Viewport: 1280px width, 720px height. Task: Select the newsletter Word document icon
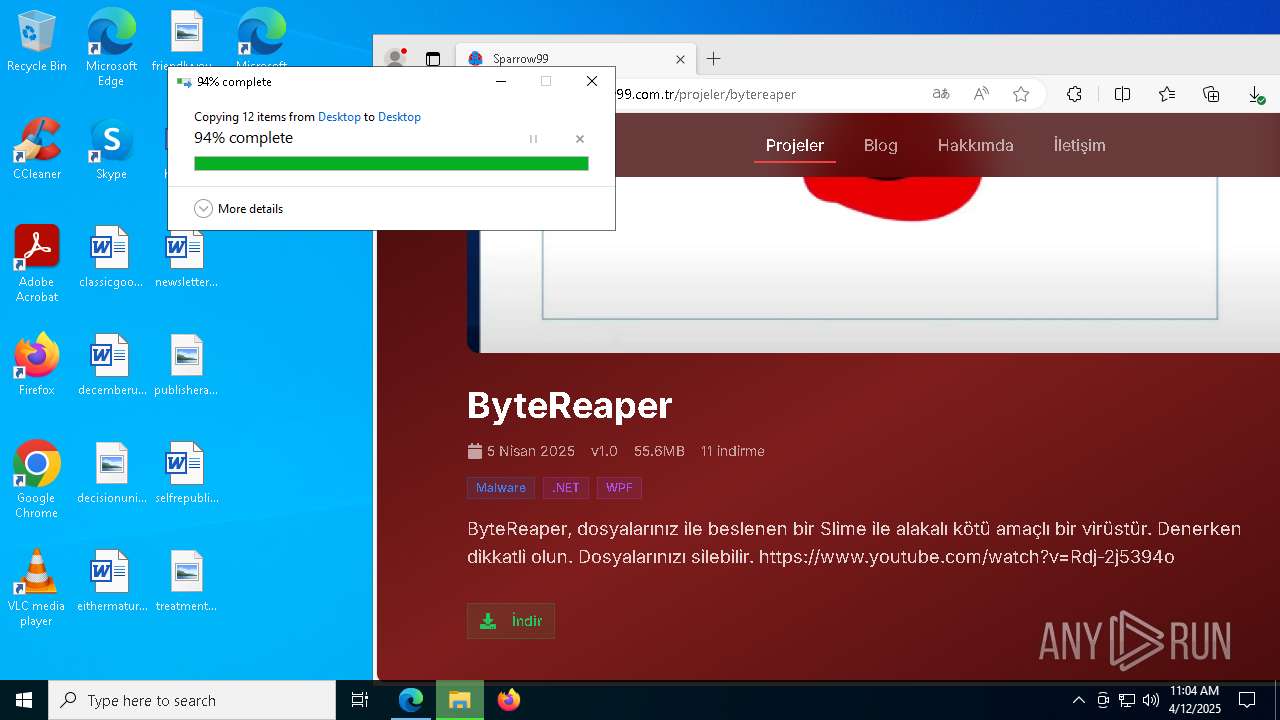pos(186,258)
